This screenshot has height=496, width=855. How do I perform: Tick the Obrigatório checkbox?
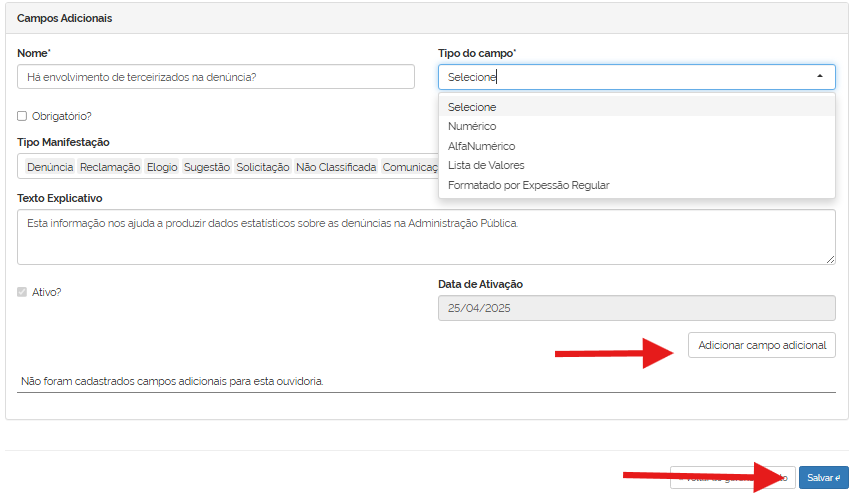[22, 116]
